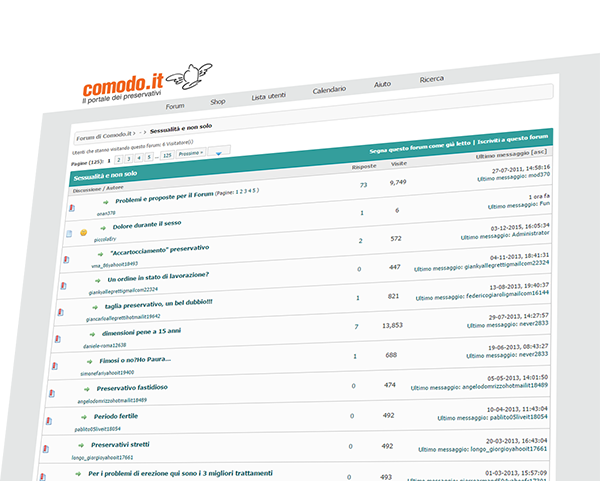The height and width of the screenshot is (481, 600).
Task: Click green arrow before Preservativi stretti
Action: (80, 444)
